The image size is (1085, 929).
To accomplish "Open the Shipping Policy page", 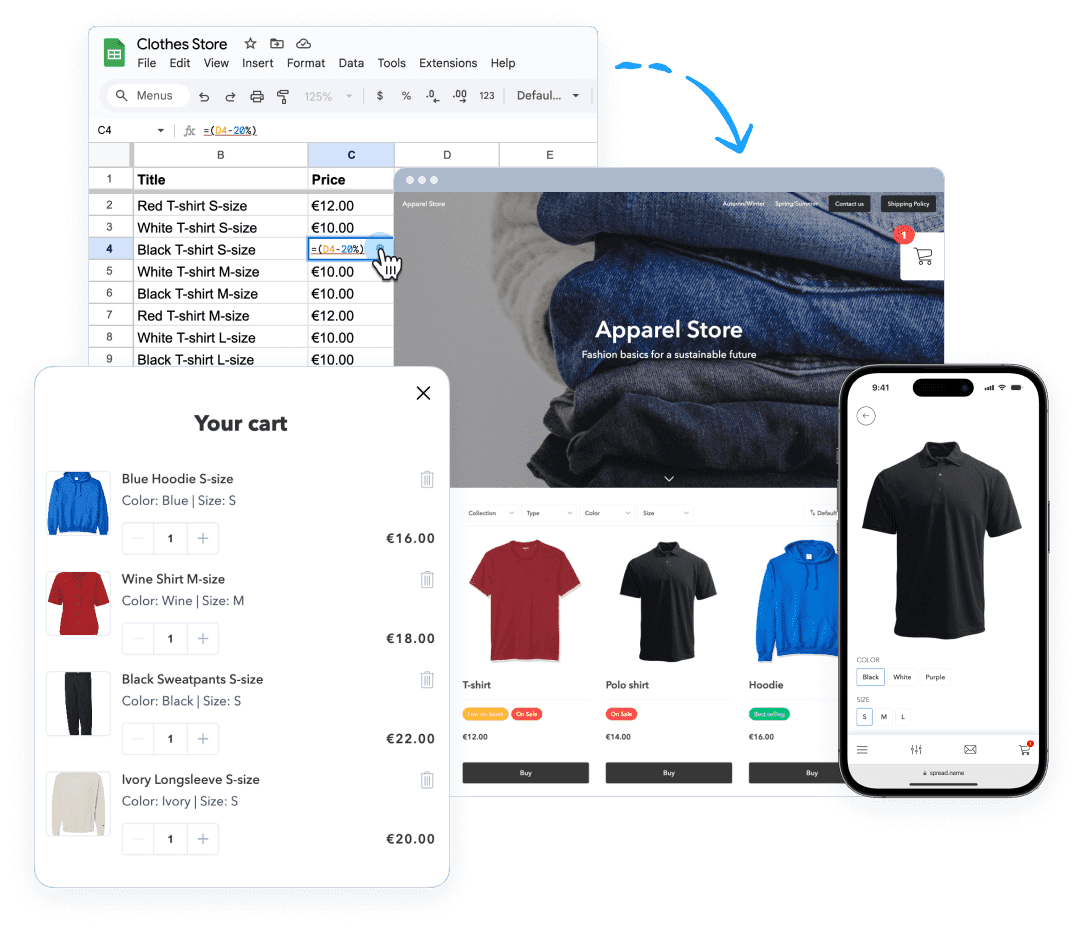I will (x=908, y=203).
